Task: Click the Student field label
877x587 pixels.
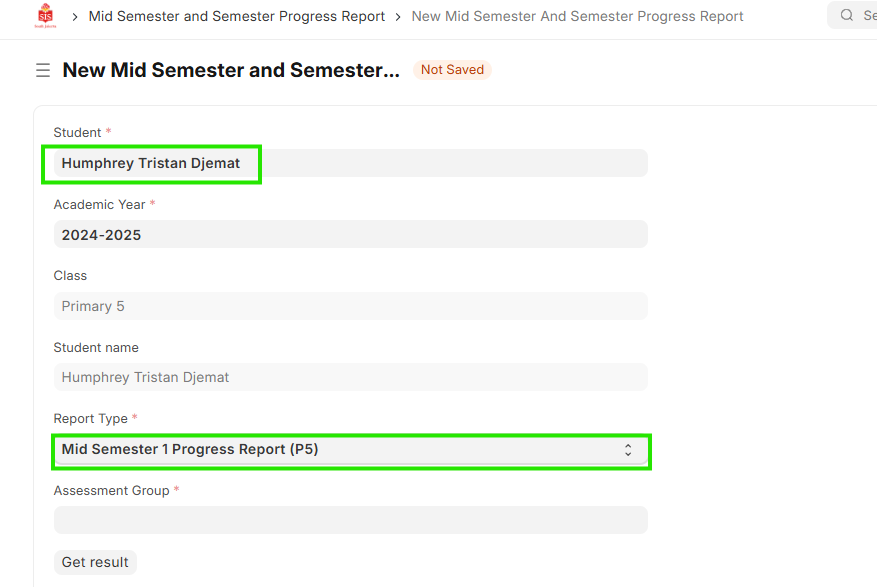Action: click(x=78, y=133)
